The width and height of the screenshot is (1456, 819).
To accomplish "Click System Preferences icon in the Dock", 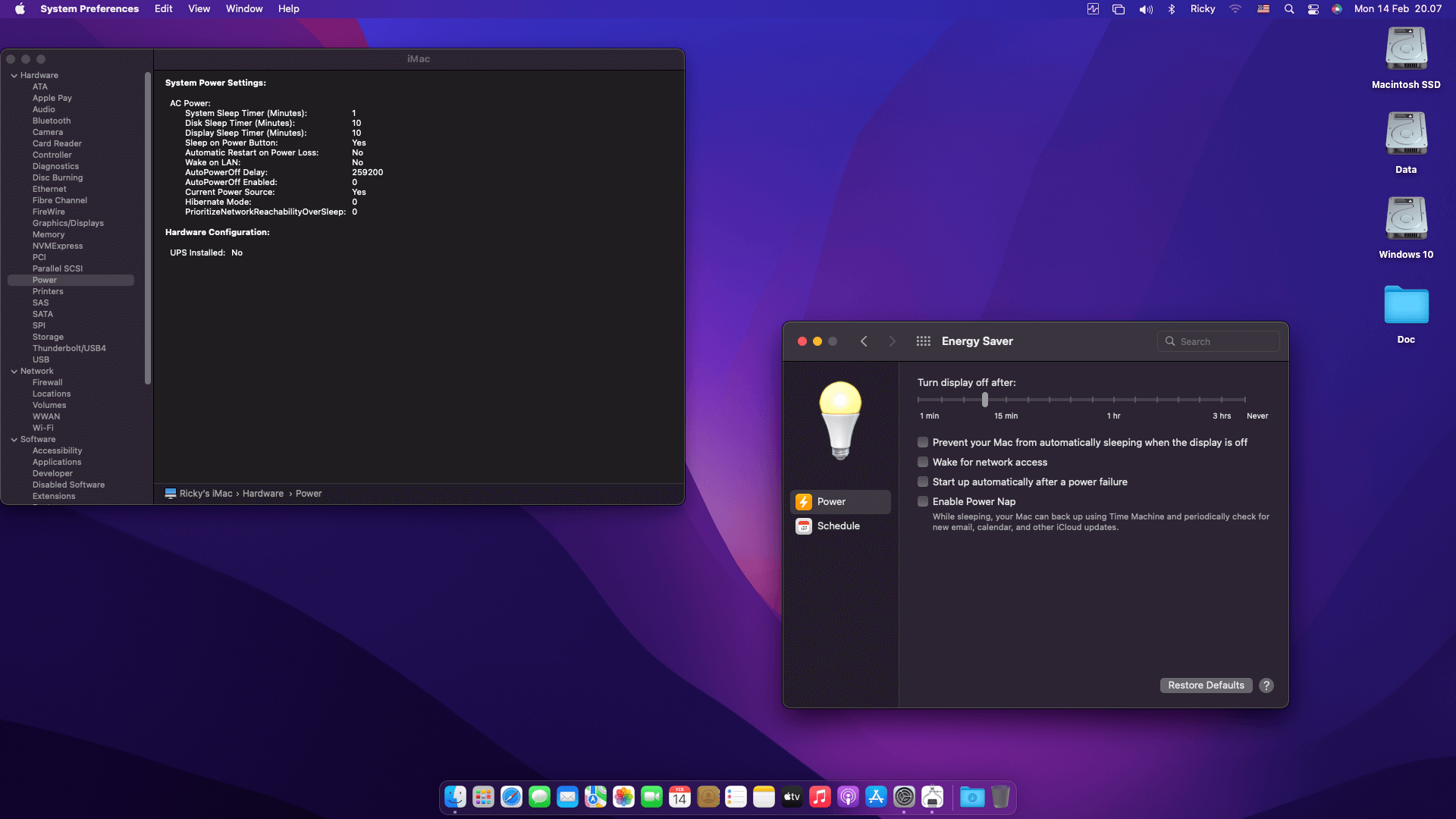I will (x=904, y=797).
